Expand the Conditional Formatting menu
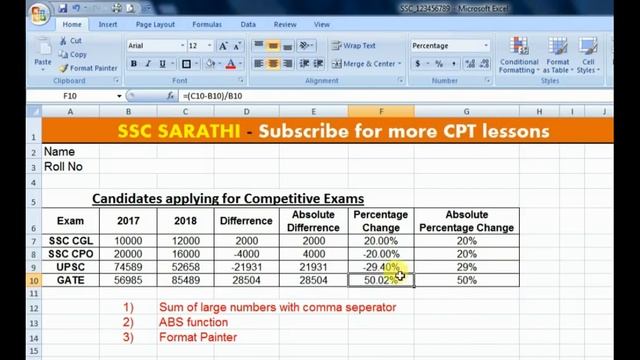The width and height of the screenshot is (640, 360). (519, 55)
